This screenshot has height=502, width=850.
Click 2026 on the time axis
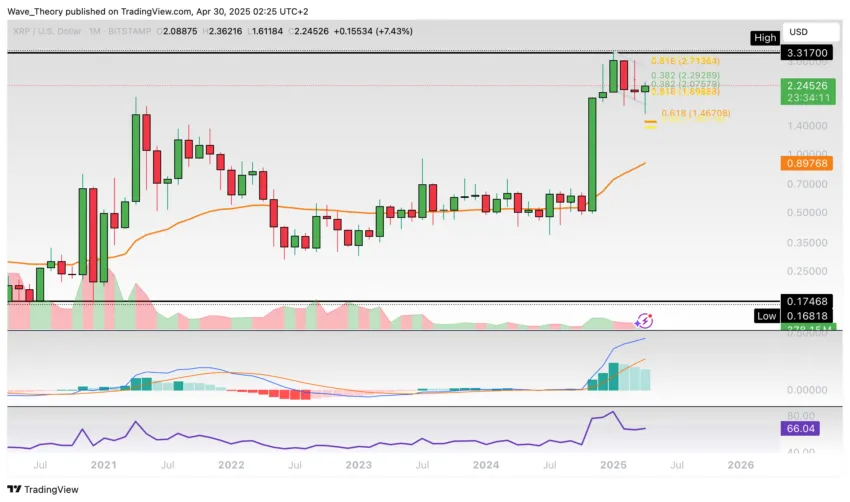point(740,465)
